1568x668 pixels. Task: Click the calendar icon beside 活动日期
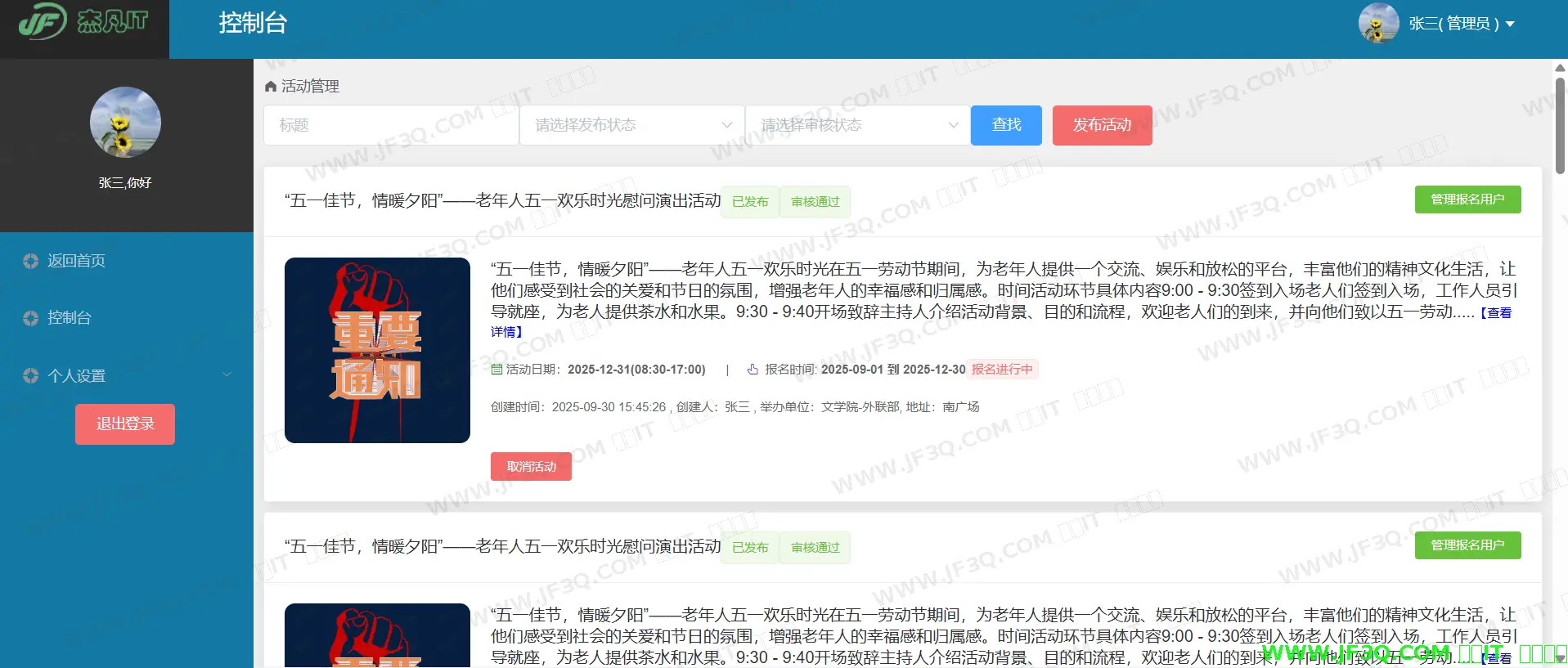(x=496, y=370)
